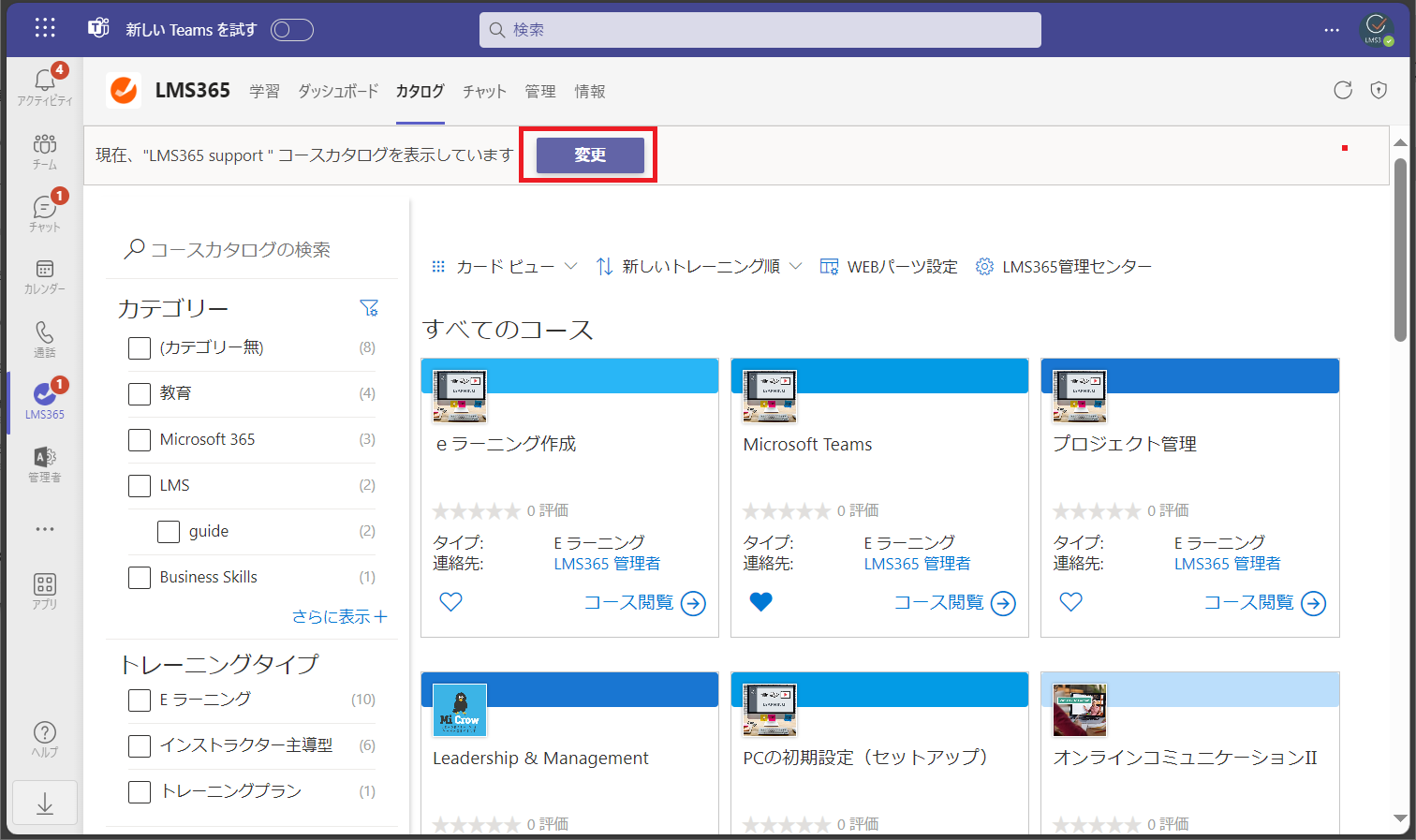Viewport: 1416px width, 840px height.
Task: Switch to the 管理 tab
Action: 540,91
